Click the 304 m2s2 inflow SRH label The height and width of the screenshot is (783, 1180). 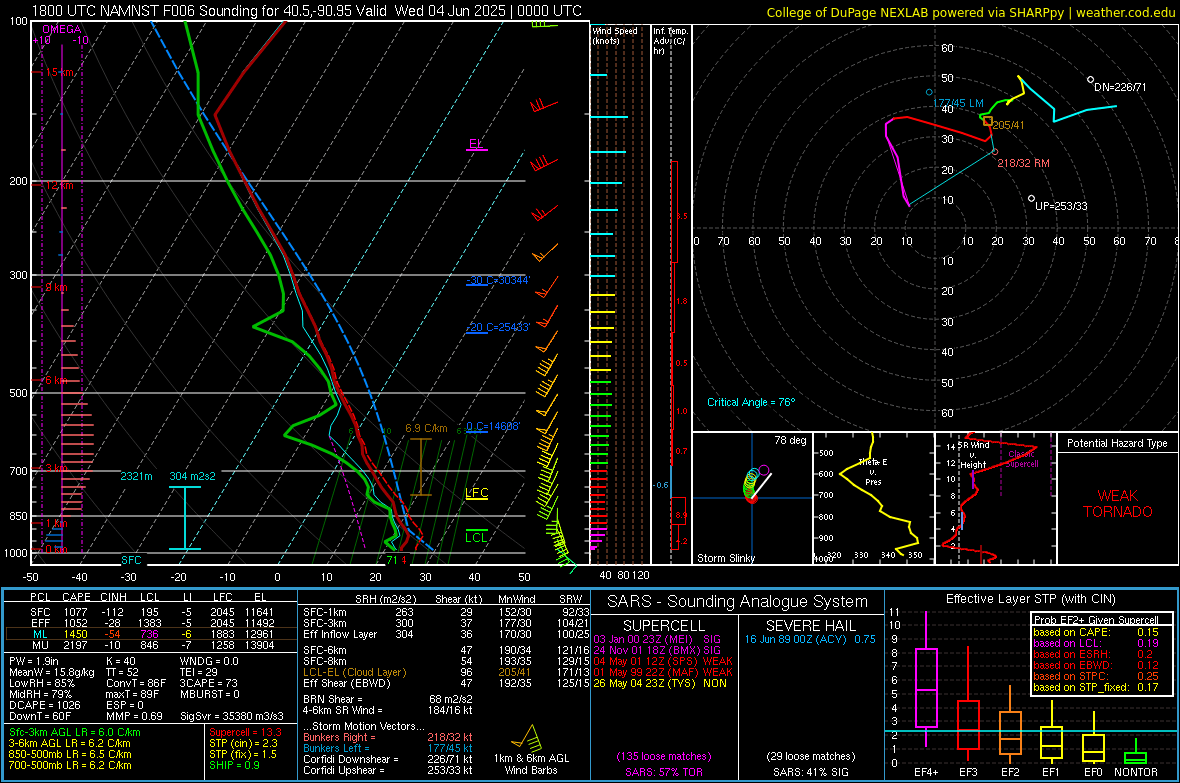[x=192, y=477]
